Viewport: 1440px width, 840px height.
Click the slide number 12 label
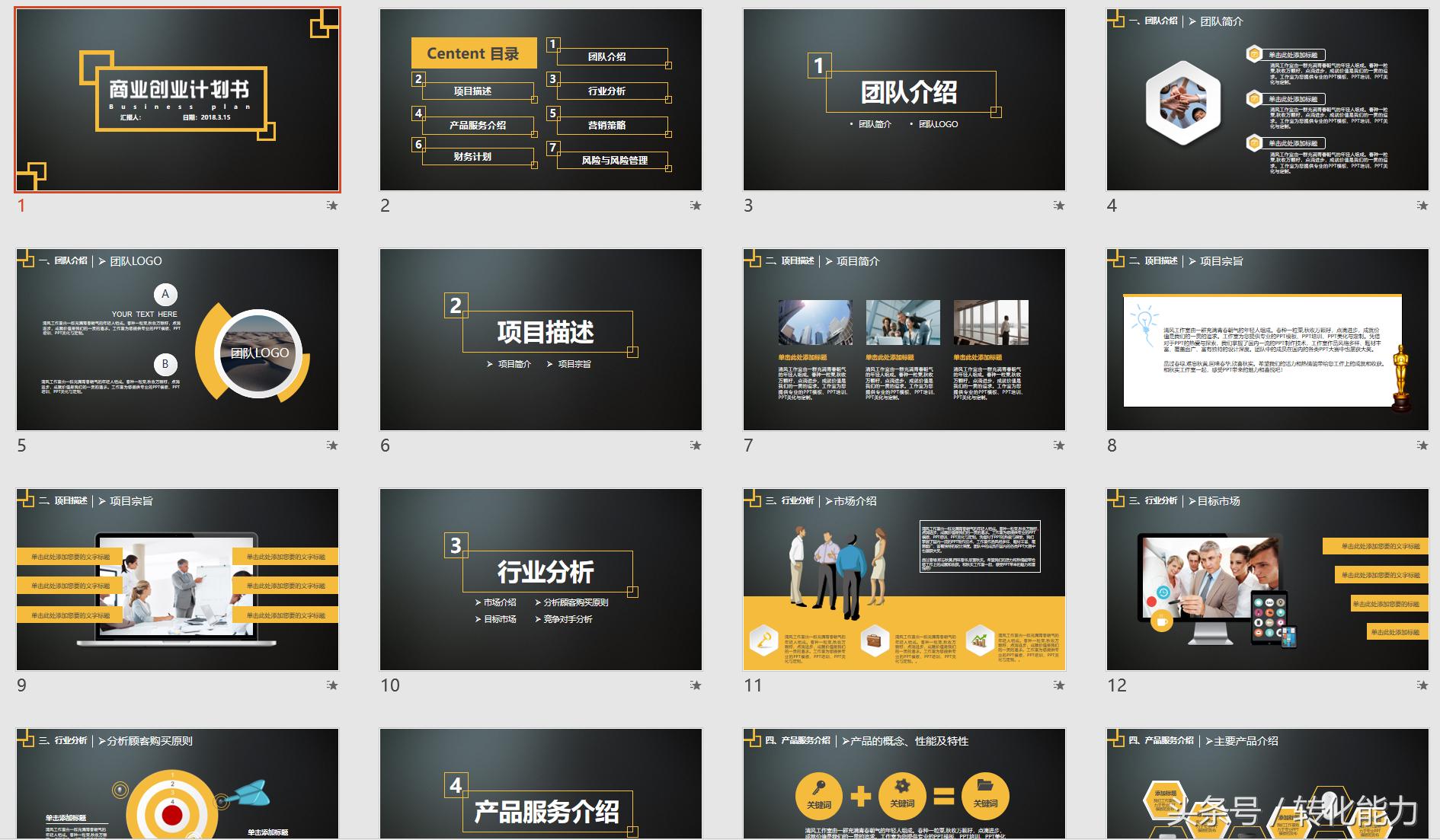point(1117,685)
